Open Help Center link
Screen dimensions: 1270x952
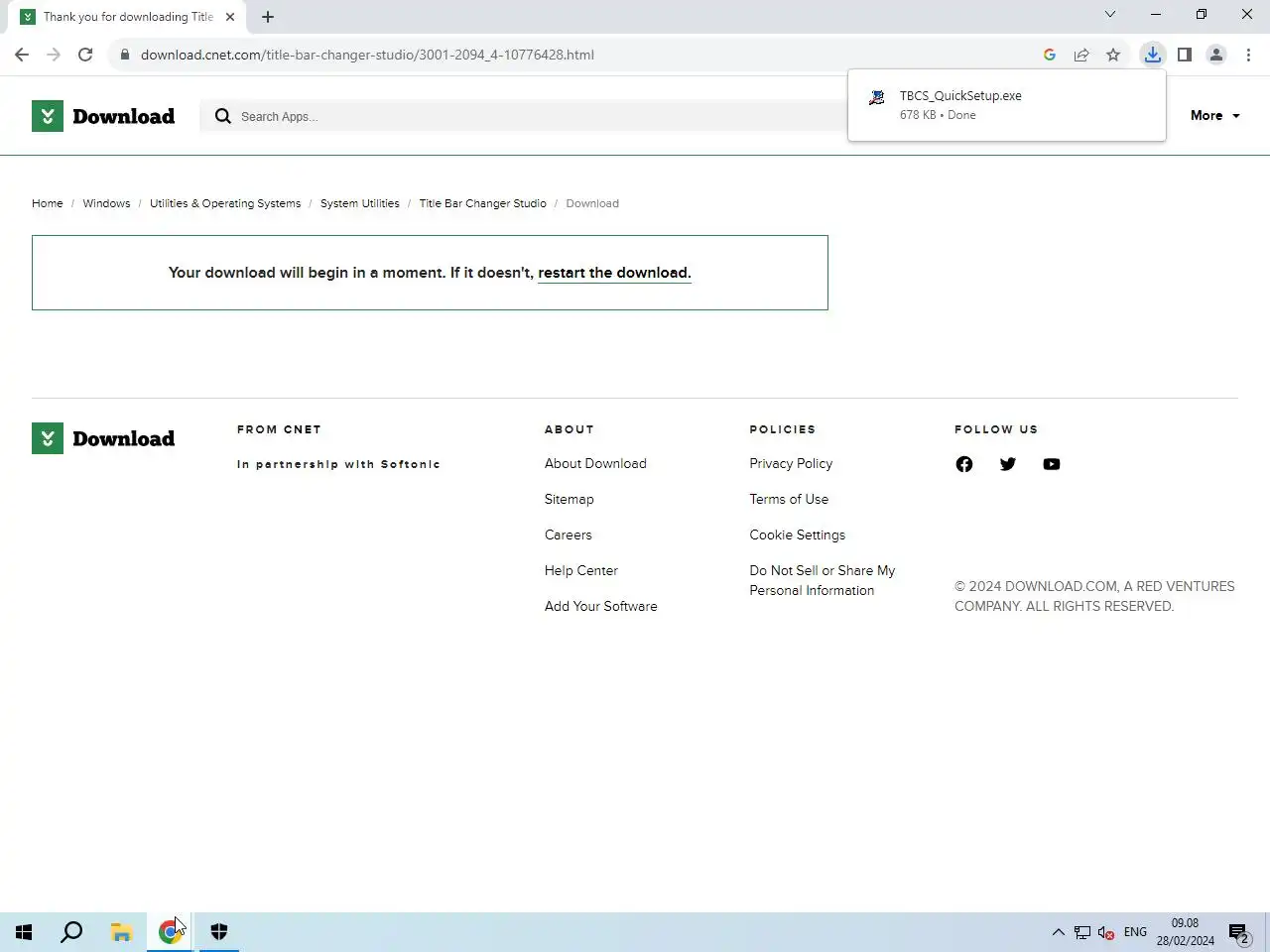pos(580,570)
